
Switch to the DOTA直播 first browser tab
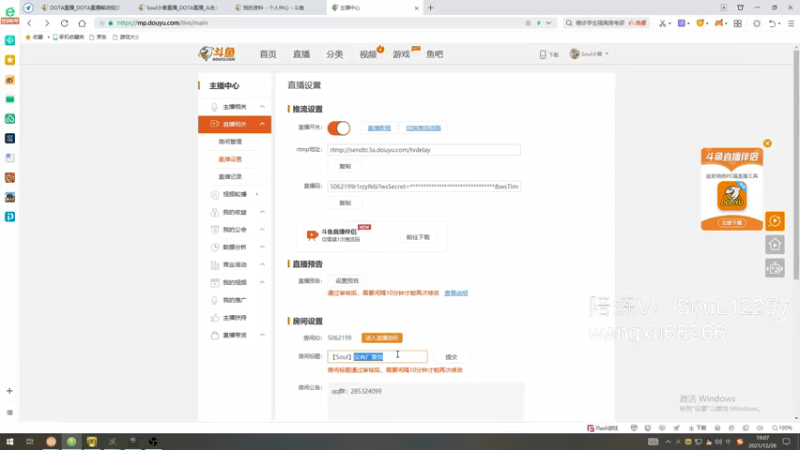click(x=83, y=8)
